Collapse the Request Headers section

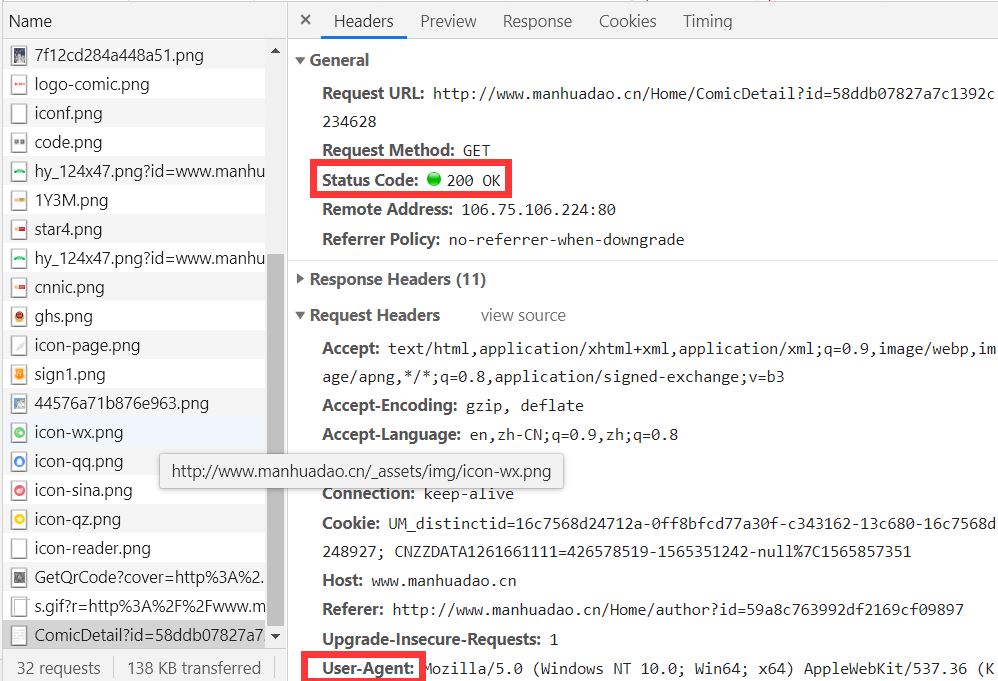coord(300,315)
